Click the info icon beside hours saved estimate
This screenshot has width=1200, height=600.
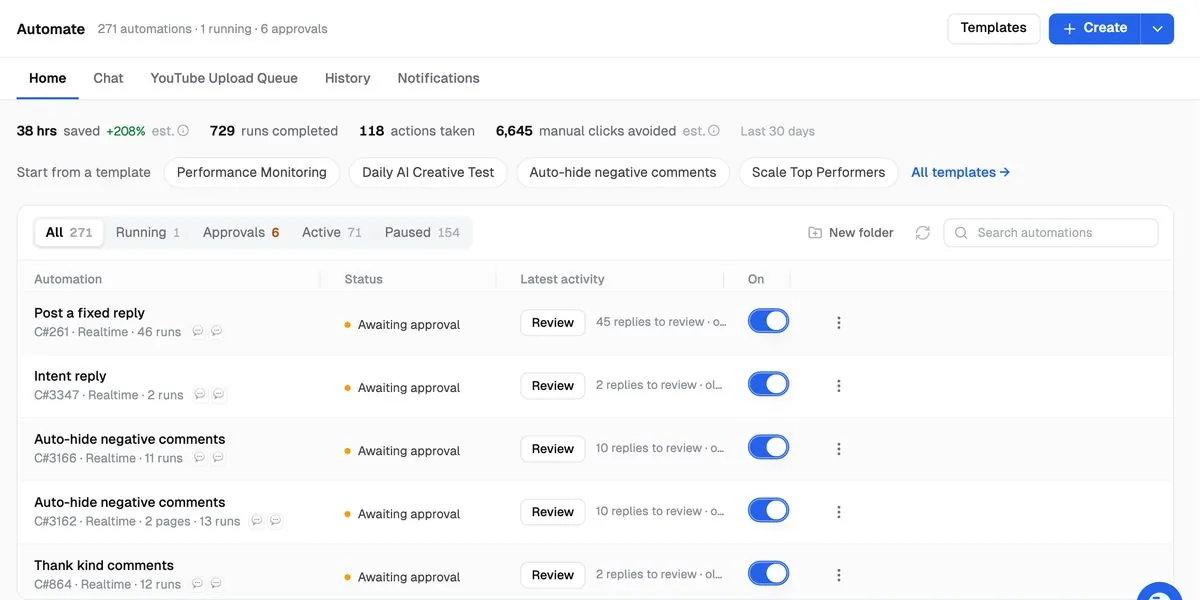click(x=183, y=131)
